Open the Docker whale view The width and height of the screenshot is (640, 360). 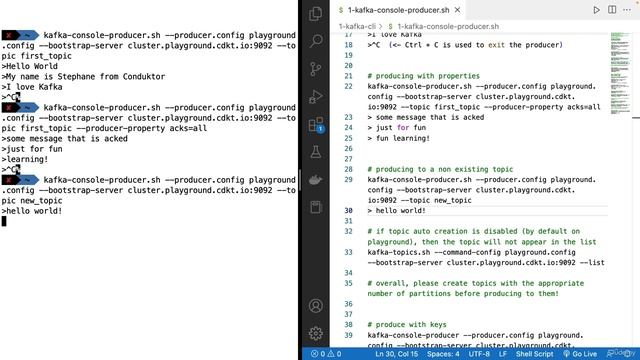pyautogui.click(x=316, y=180)
